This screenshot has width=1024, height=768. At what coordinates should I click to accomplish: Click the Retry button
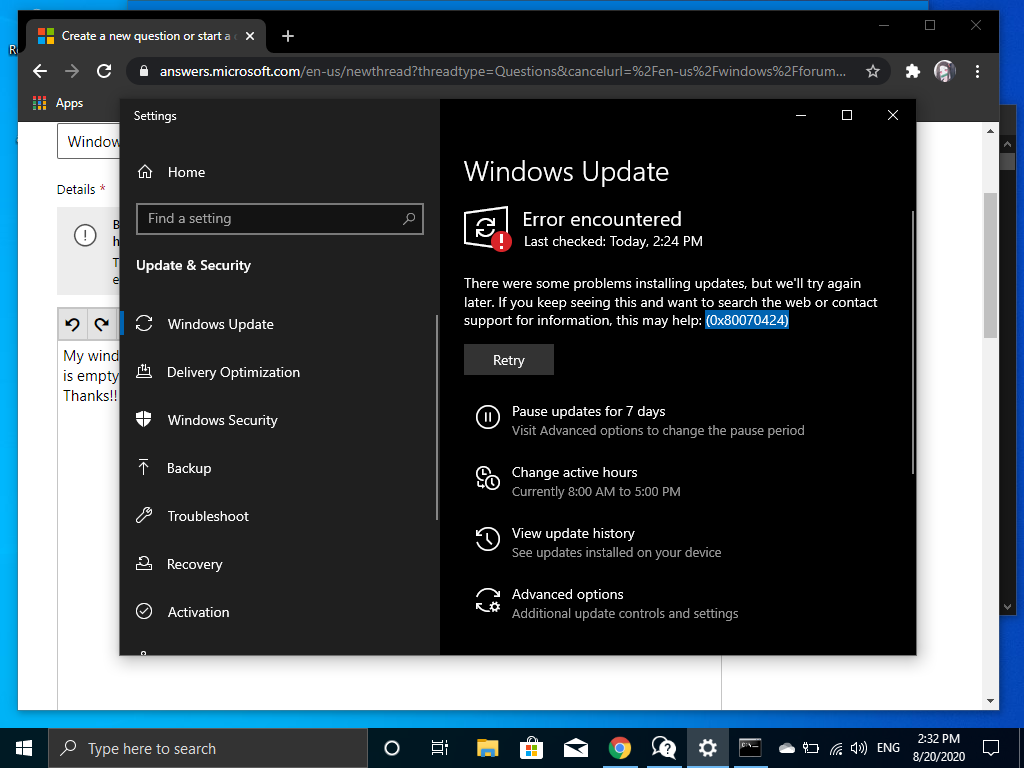click(509, 360)
